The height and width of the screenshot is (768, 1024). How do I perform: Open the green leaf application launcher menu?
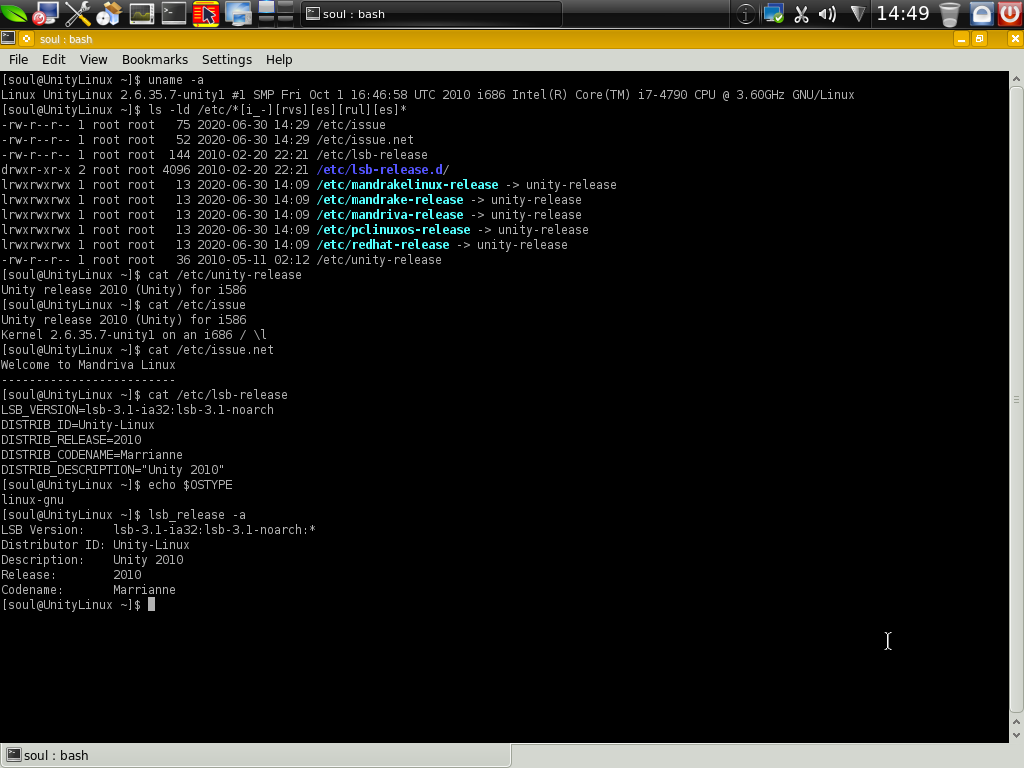coord(14,13)
